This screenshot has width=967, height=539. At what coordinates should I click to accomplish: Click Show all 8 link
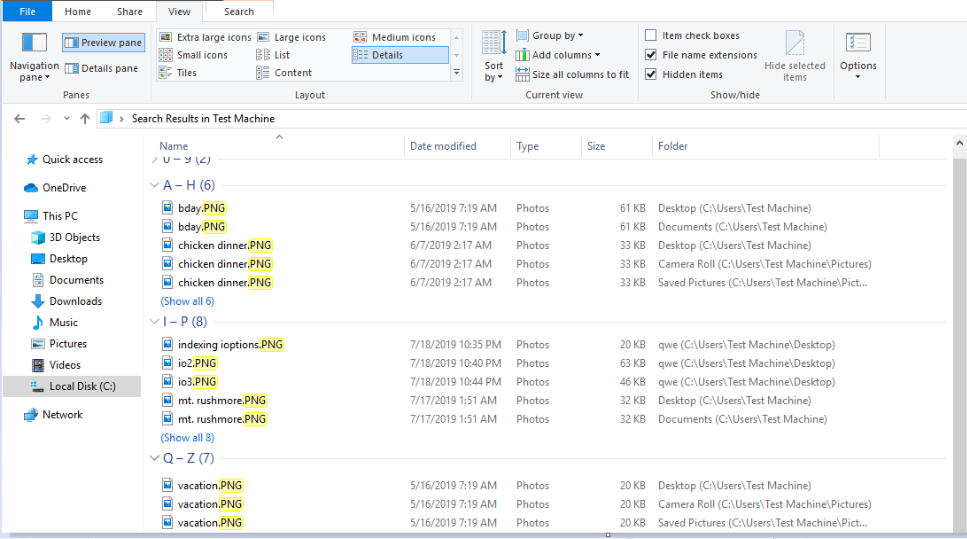[187, 437]
